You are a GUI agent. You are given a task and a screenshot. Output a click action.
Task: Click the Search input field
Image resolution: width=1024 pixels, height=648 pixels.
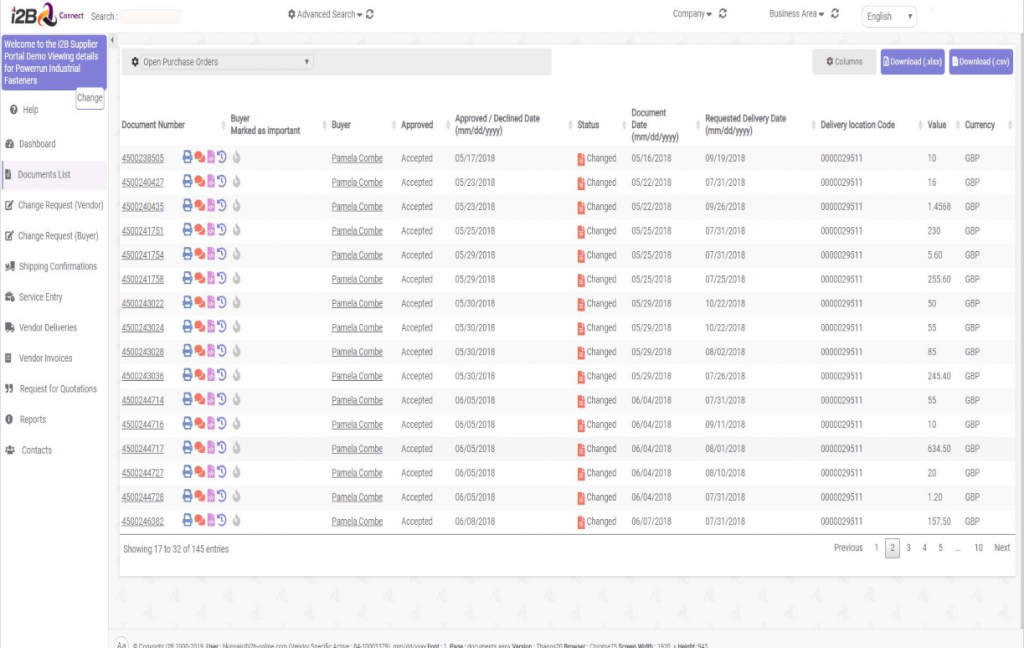point(150,17)
